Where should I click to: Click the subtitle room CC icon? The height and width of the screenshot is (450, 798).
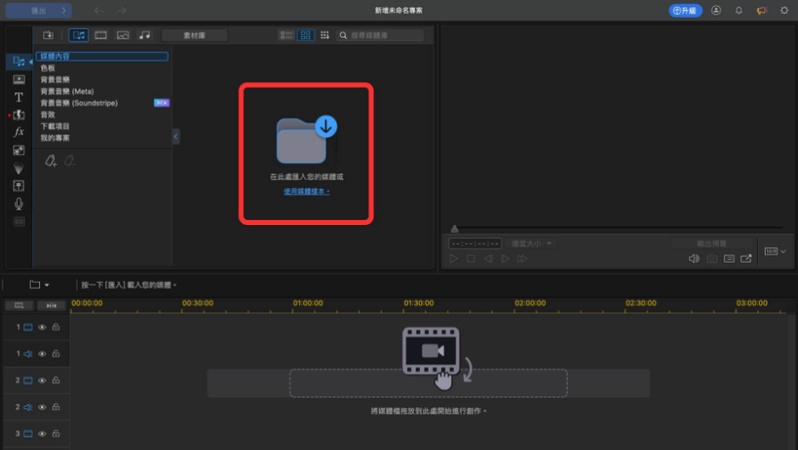18,221
